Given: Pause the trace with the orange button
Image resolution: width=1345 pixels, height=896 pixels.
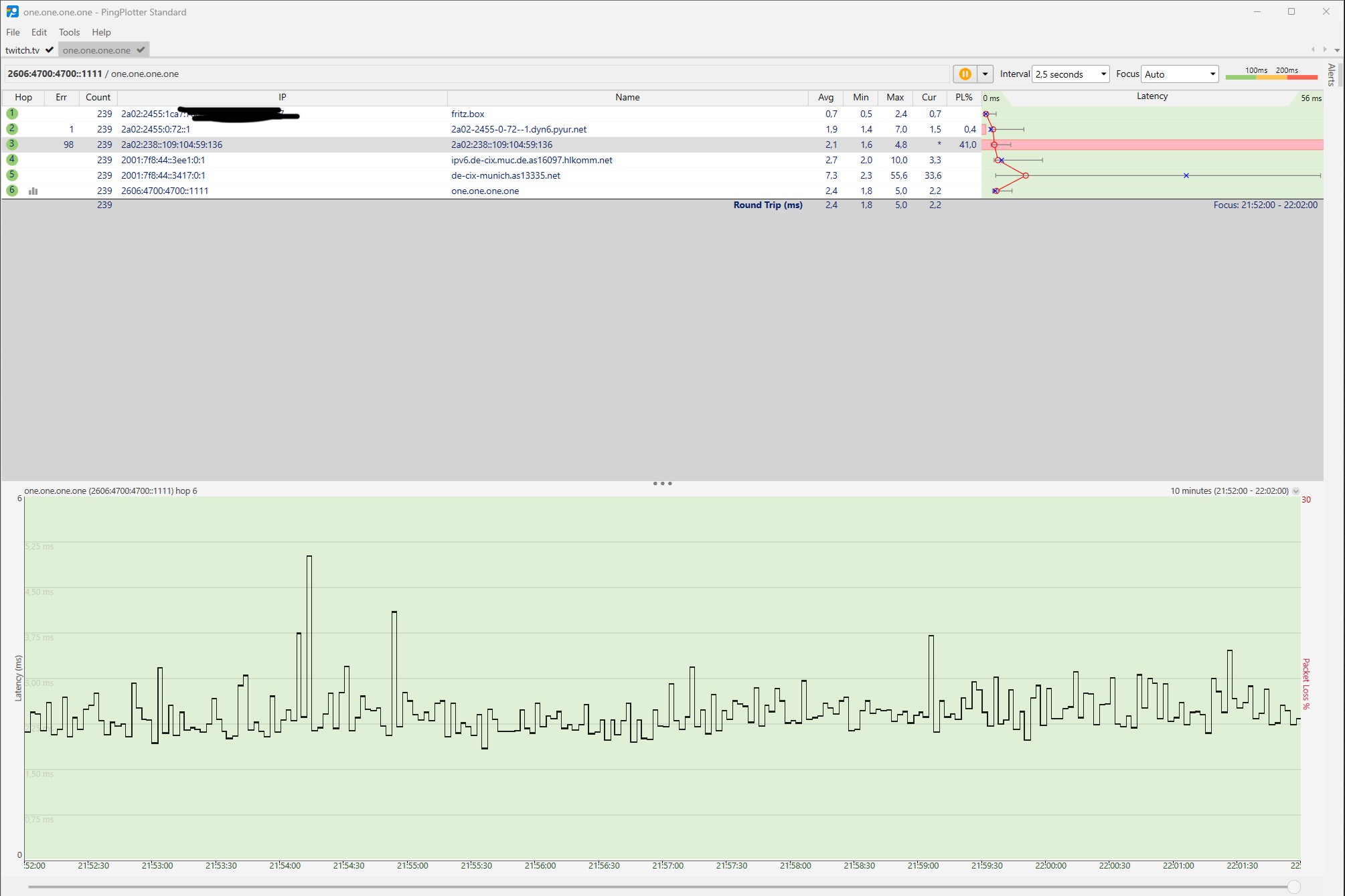Looking at the screenshot, I should point(965,74).
